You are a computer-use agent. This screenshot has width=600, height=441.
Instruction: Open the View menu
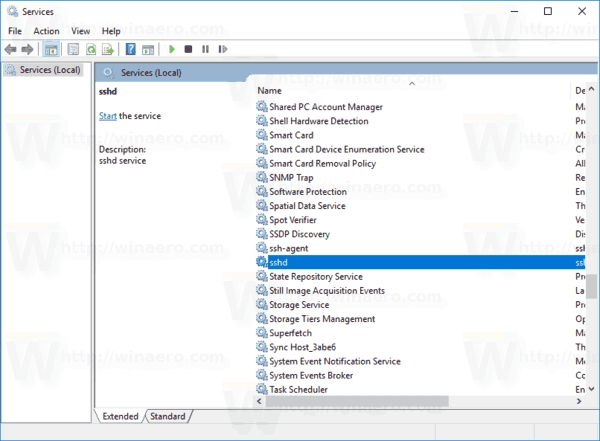point(81,31)
